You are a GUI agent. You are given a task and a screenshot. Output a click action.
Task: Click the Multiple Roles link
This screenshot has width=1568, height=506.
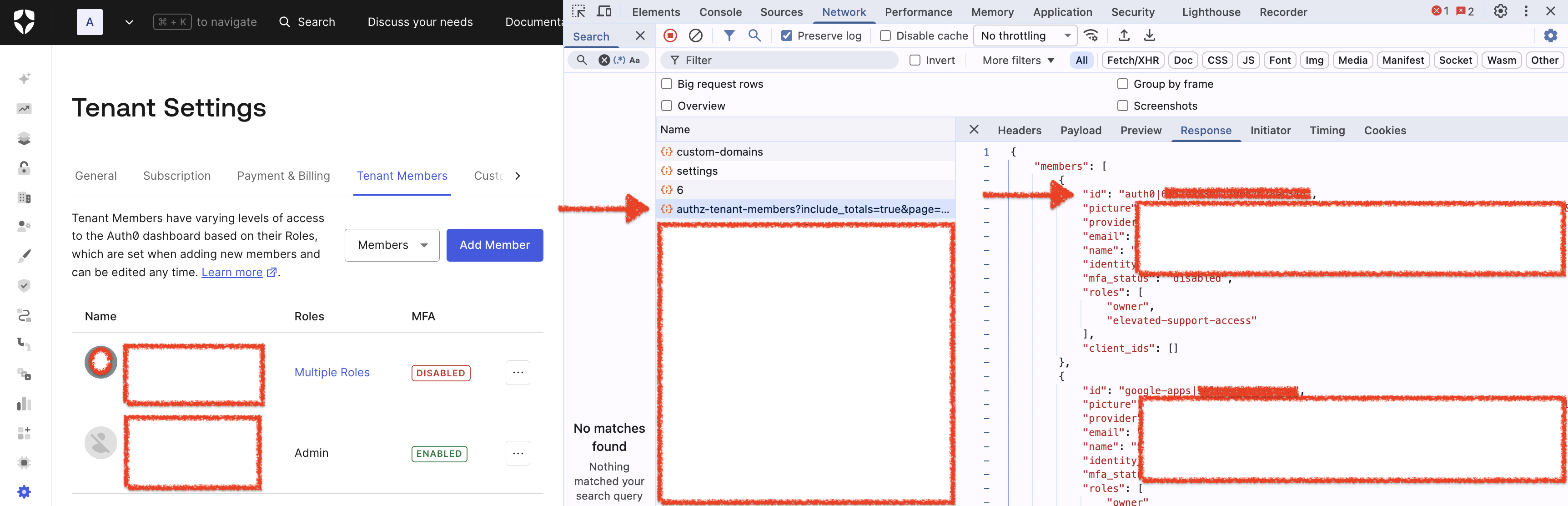click(x=332, y=373)
